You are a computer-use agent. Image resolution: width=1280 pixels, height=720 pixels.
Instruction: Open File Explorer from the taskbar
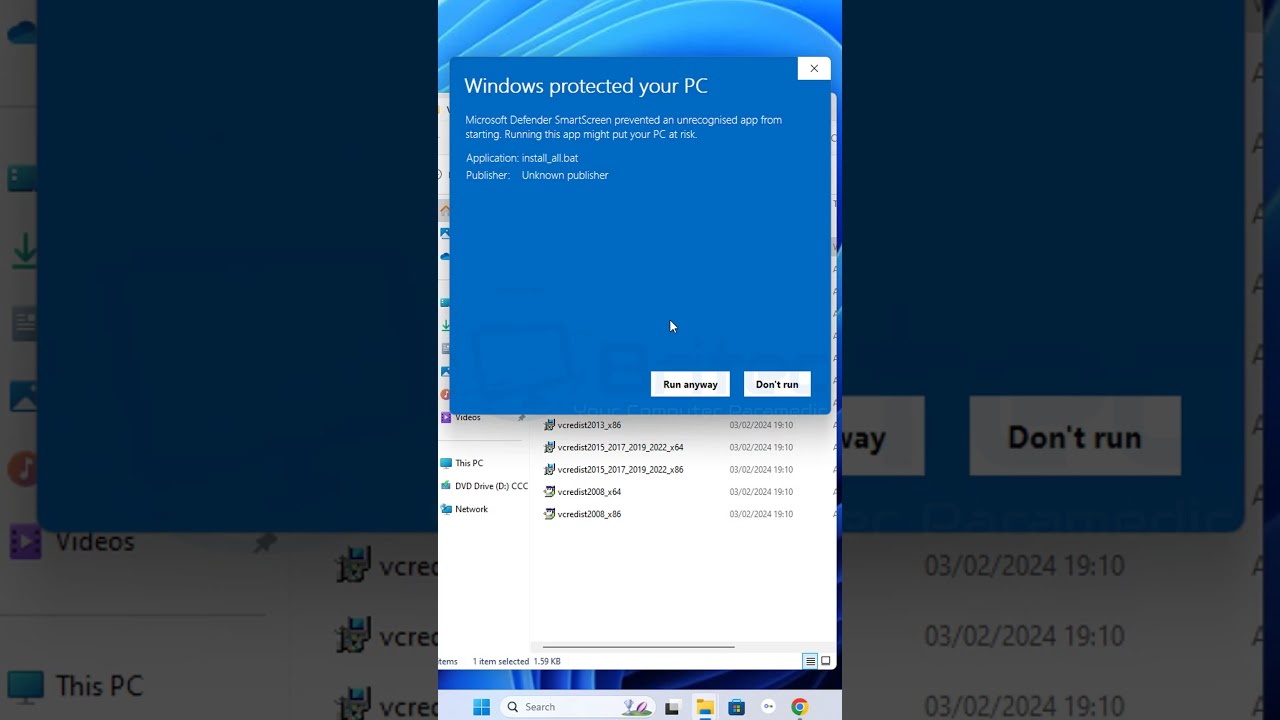tap(704, 707)
